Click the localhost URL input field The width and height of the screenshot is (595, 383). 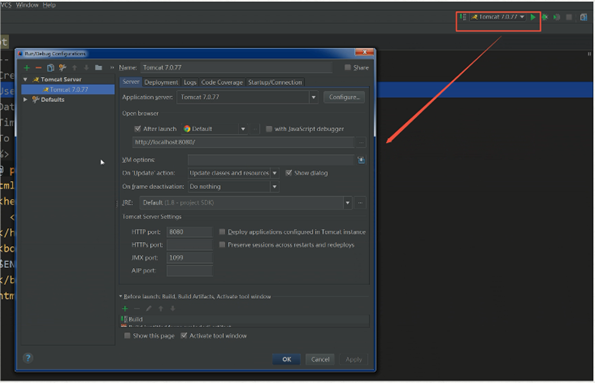[243, 143]
